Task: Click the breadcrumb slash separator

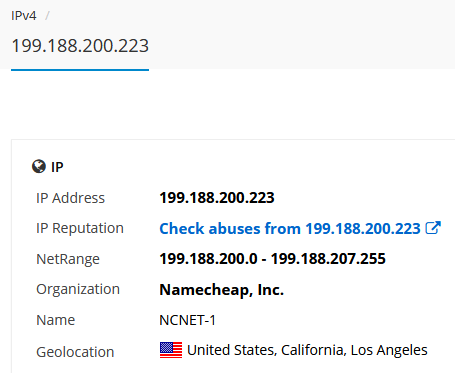Action: pos(47,16)
